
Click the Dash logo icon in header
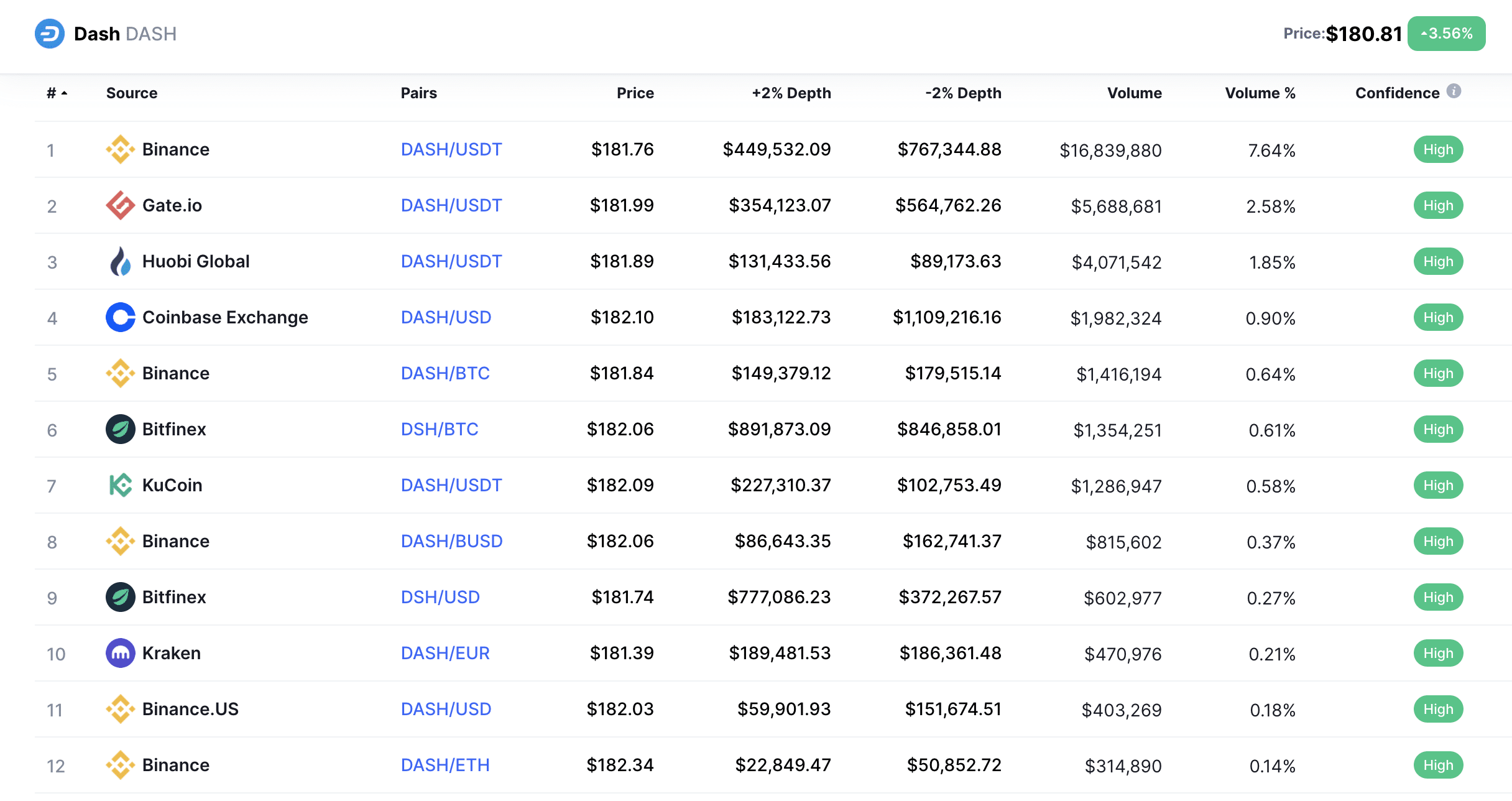(x=50, y=34)
